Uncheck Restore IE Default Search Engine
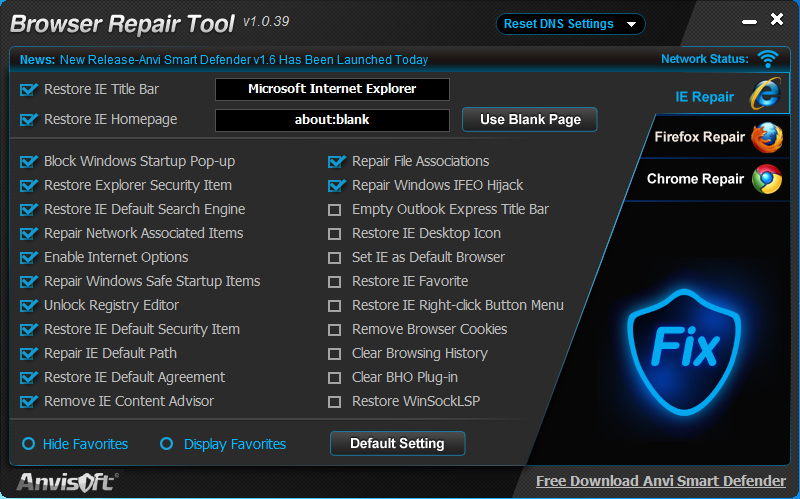800x499 pixels. tap(29, 210)
